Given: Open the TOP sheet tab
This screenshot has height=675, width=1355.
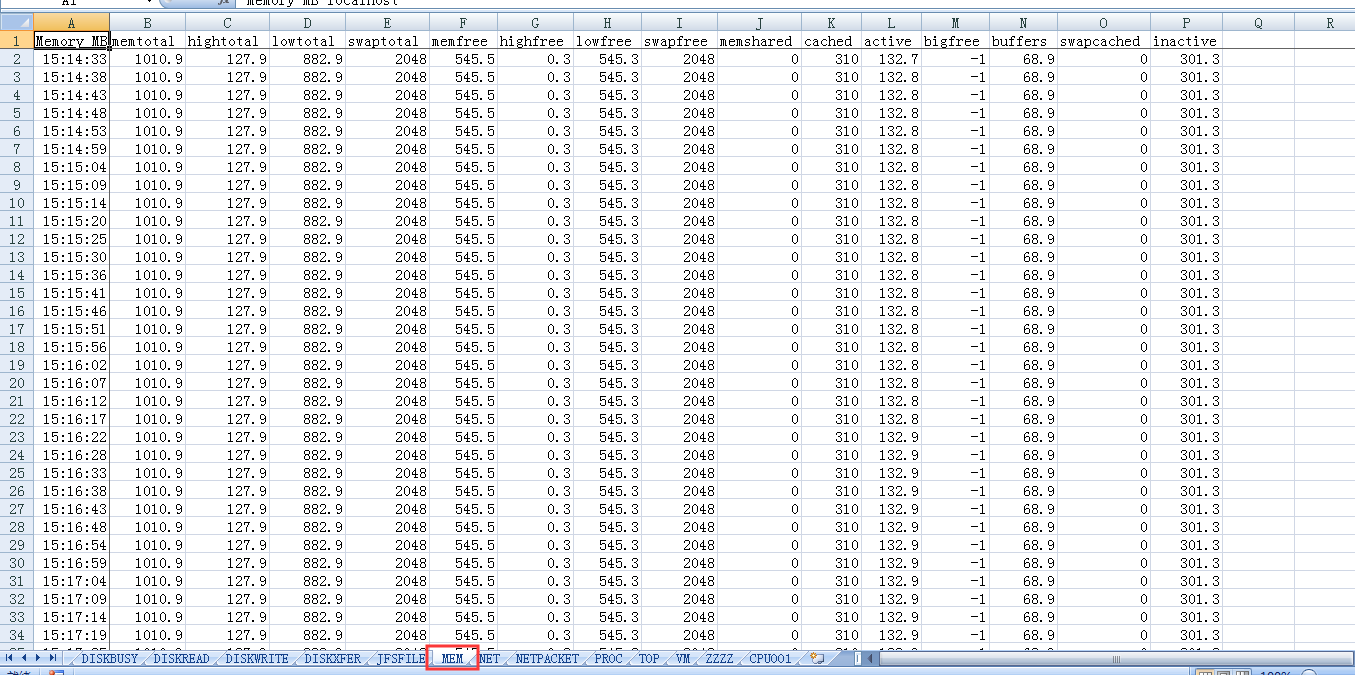Looking at the screenshot, I should (x=649, y=659).
